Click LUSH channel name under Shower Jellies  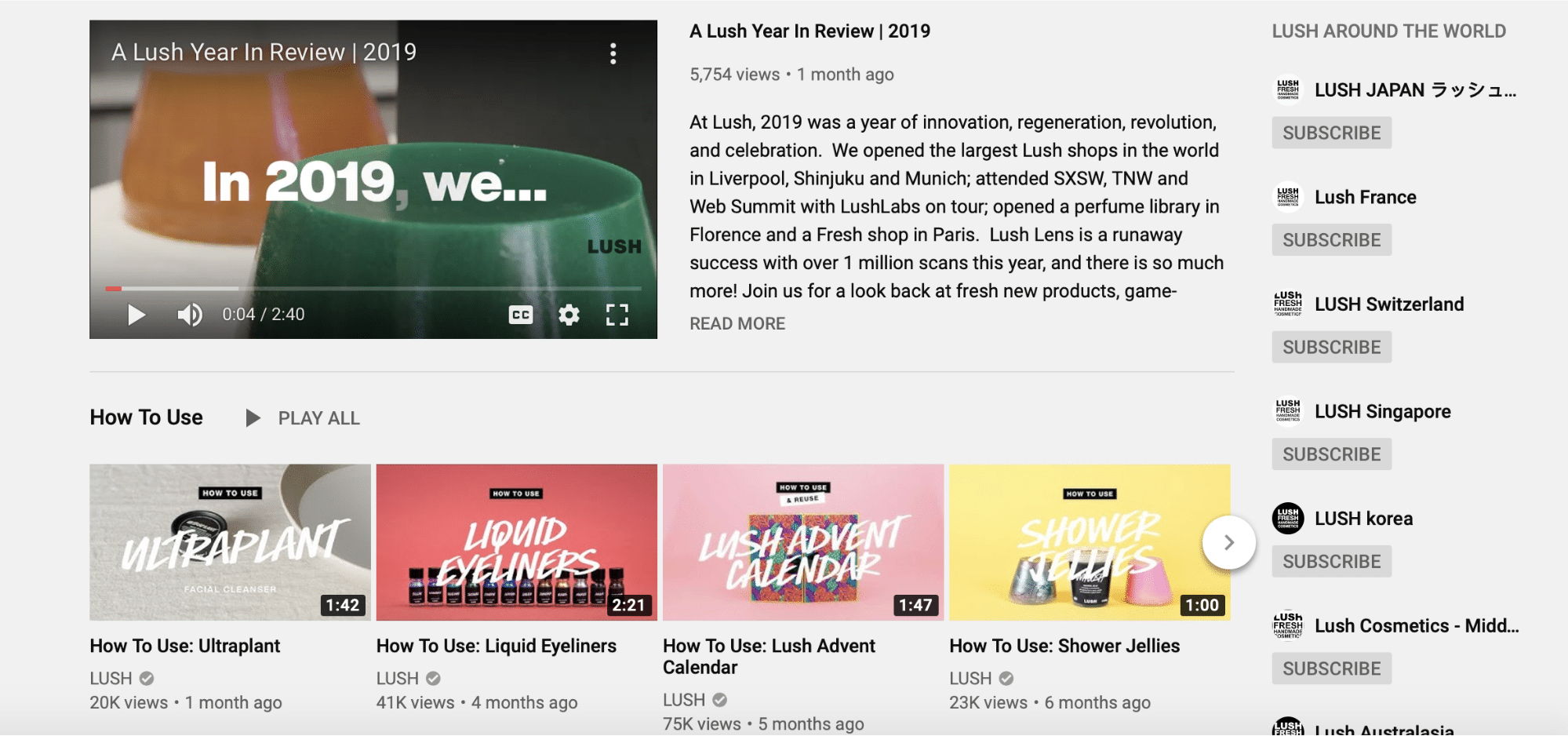tap(970, 678)
